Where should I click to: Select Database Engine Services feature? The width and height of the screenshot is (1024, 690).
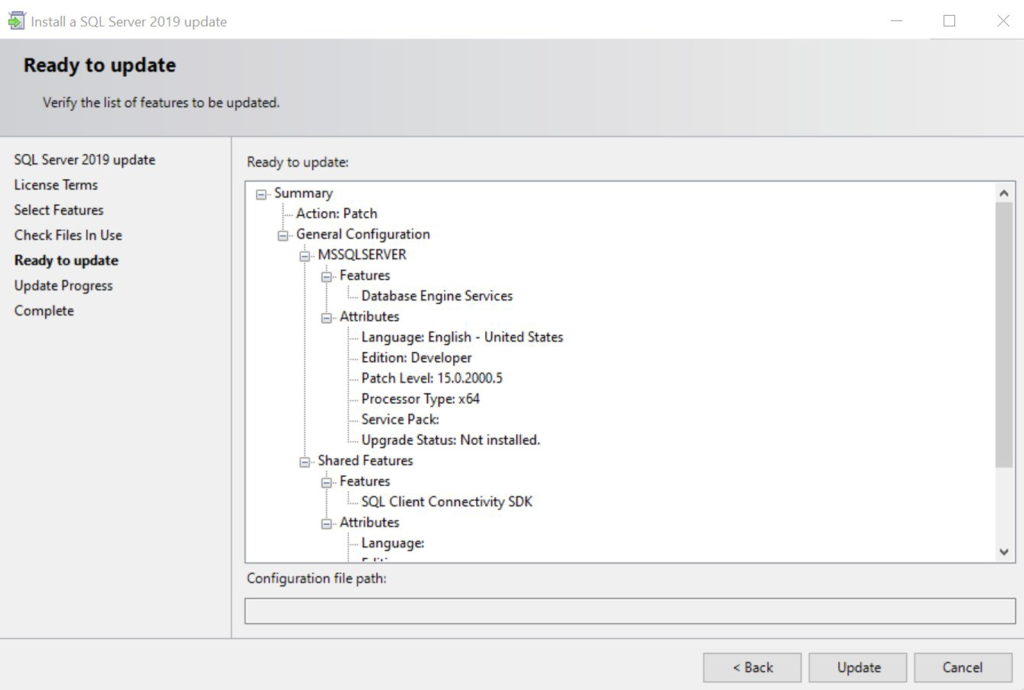click(x=437, y=296)
